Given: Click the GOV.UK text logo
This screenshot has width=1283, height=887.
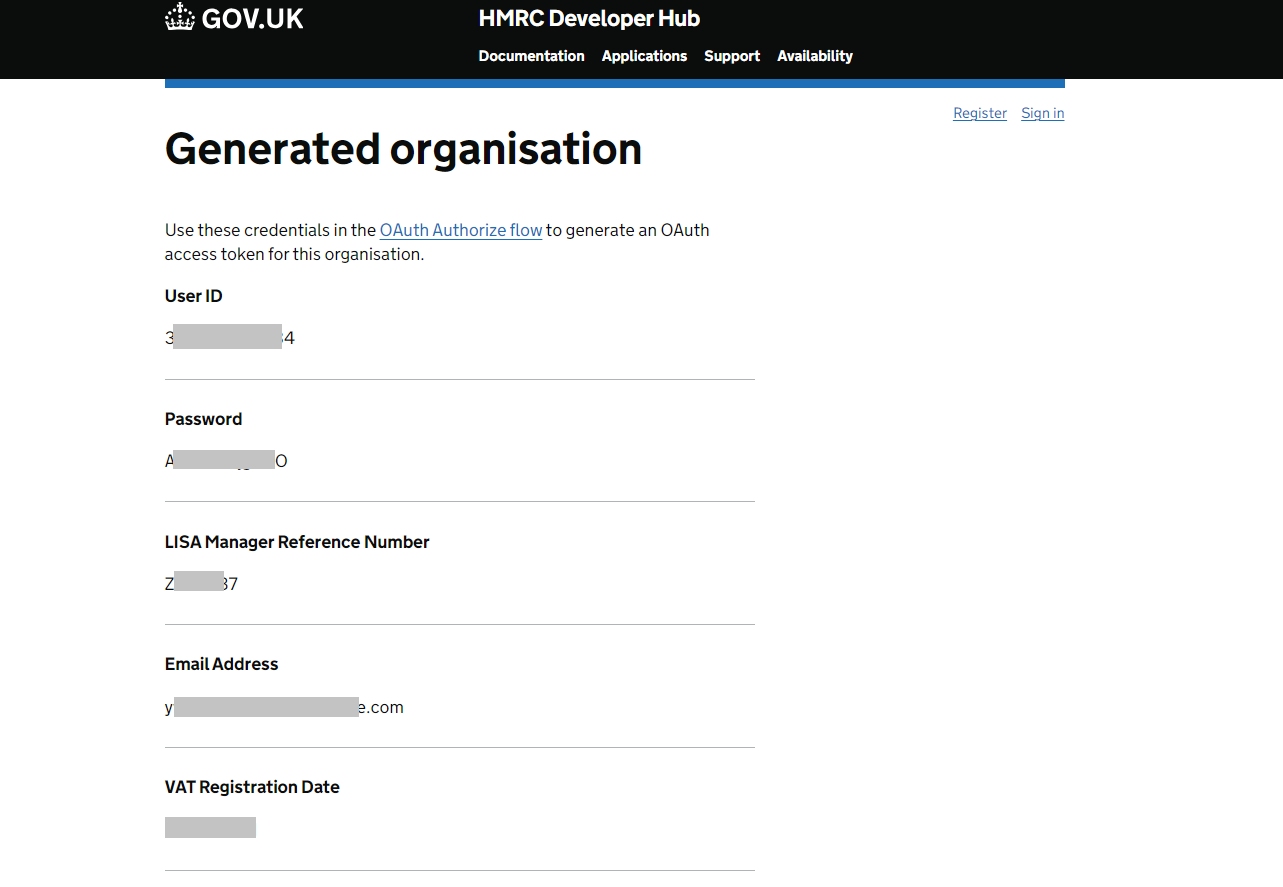Looking at the screenshot, I should (252, 18).
